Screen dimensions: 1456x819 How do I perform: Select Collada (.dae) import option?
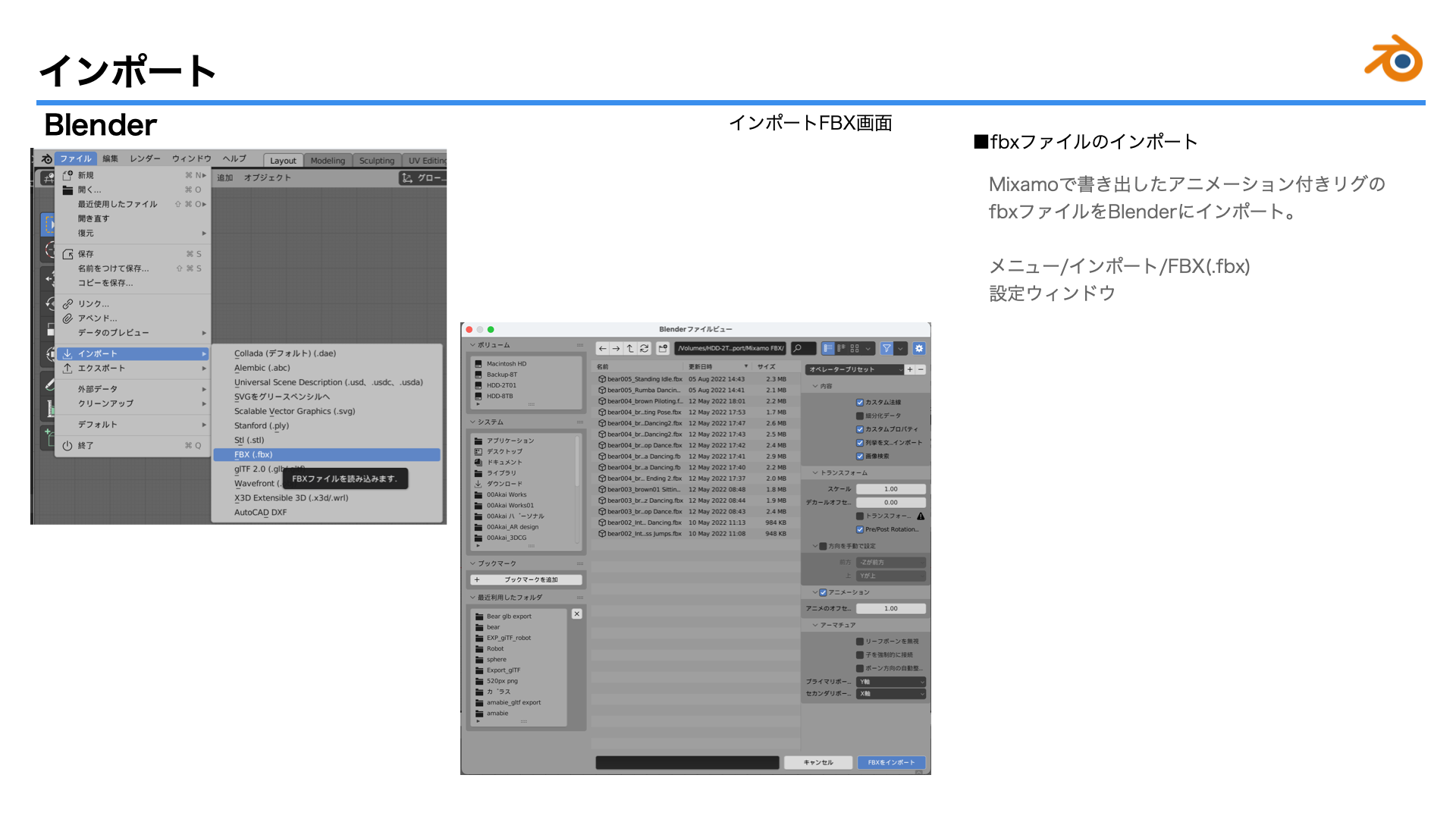(327, 353)
